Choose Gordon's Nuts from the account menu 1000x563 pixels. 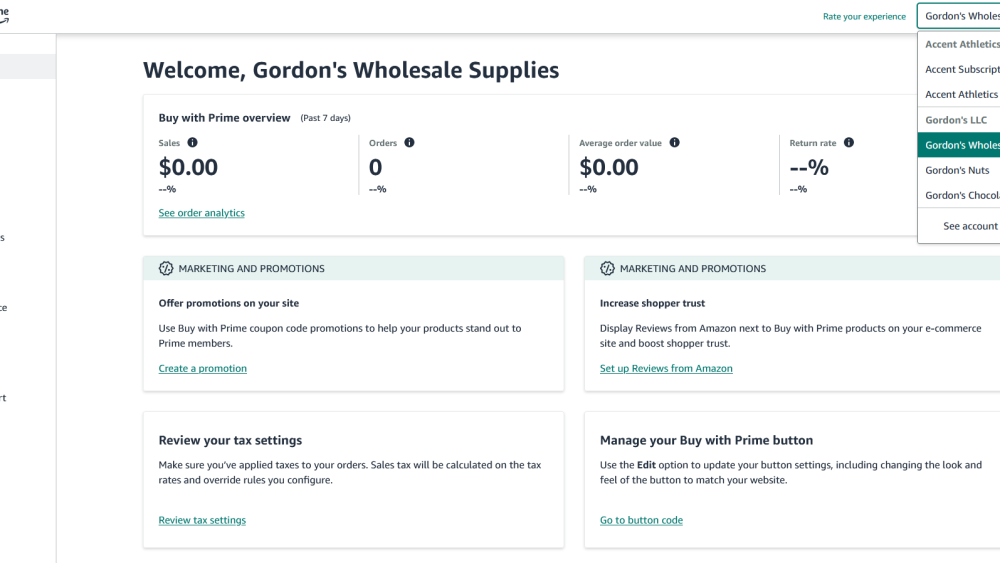[x=958, y=171]
